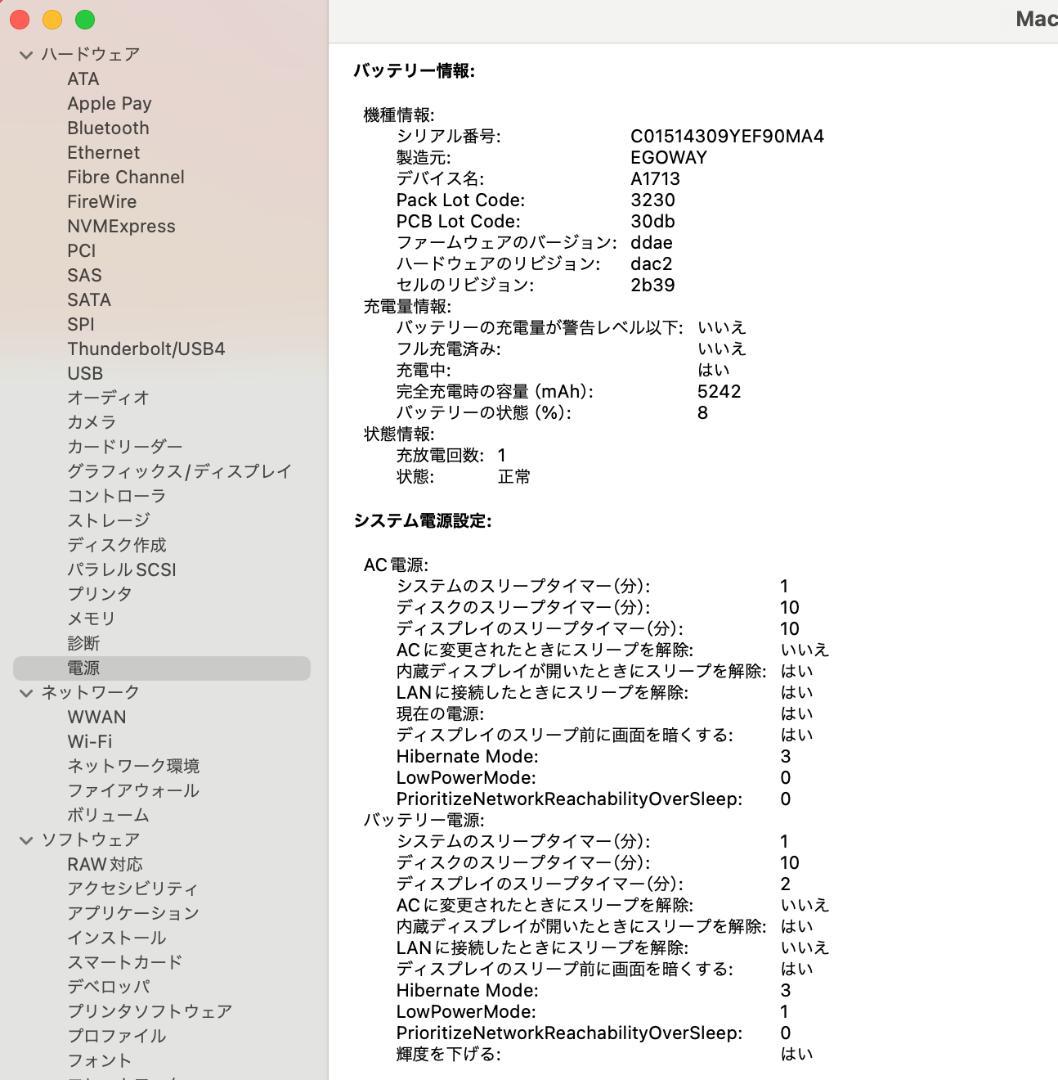Click the AC電源 section label
Image resolution: width=1058 pixels, height=1080 pixels.
(395, 565)
